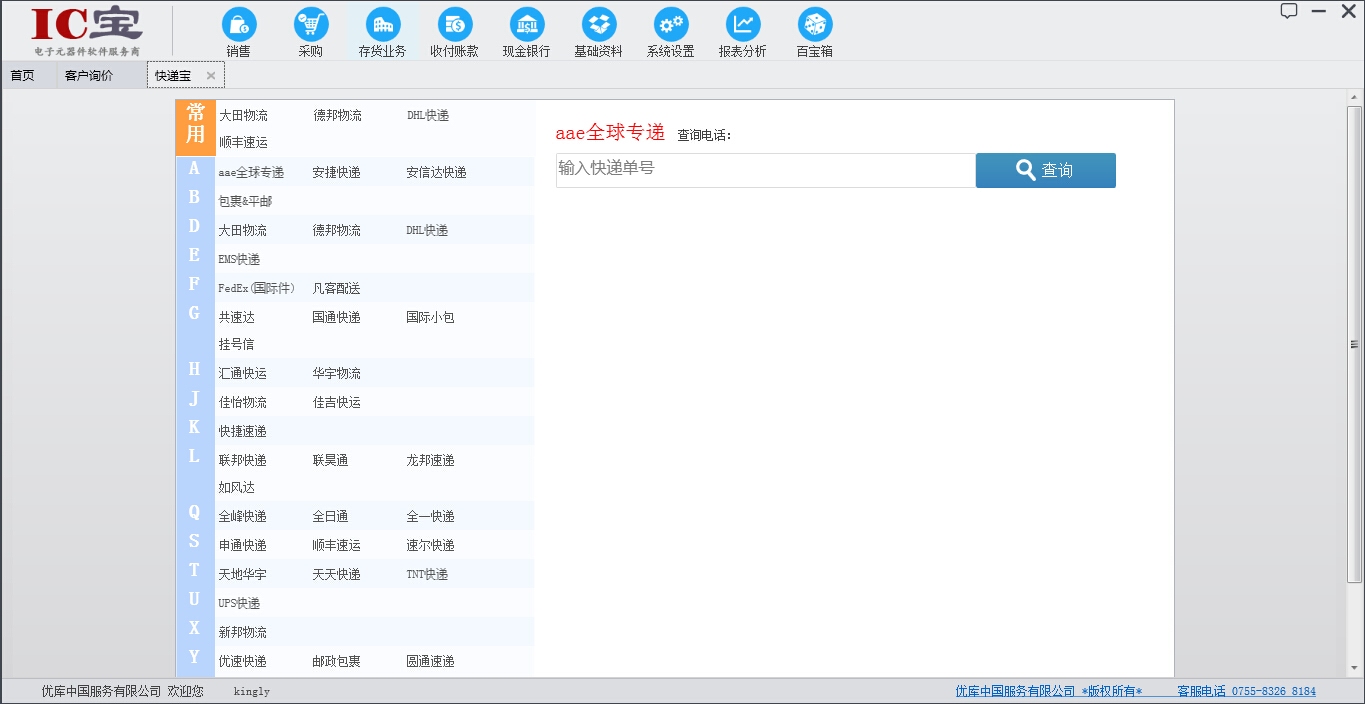Viewport: 1365px width, 704px height.
Task: Pick 天天快递 courier
Action: (x=336, y=575)
